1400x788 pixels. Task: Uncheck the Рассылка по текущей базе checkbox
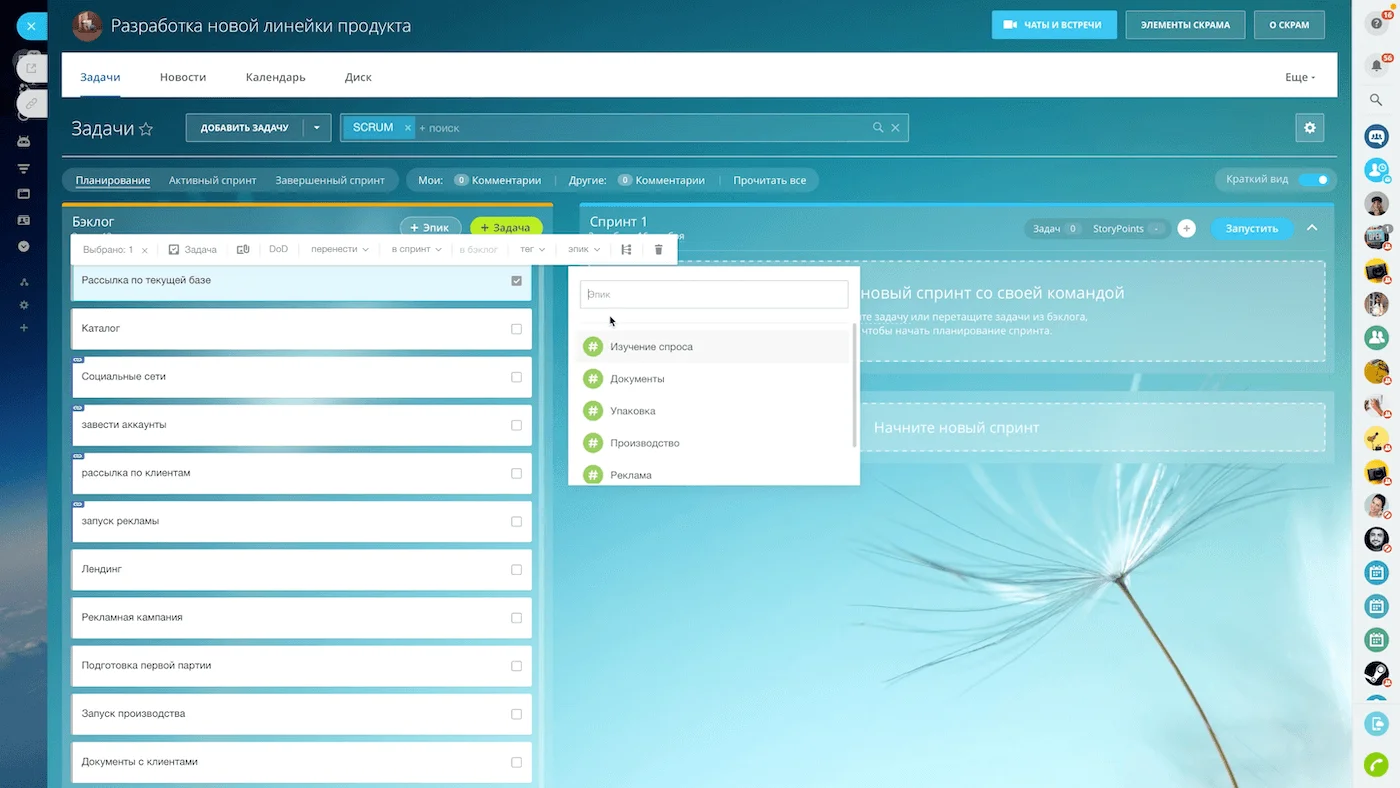516,281
